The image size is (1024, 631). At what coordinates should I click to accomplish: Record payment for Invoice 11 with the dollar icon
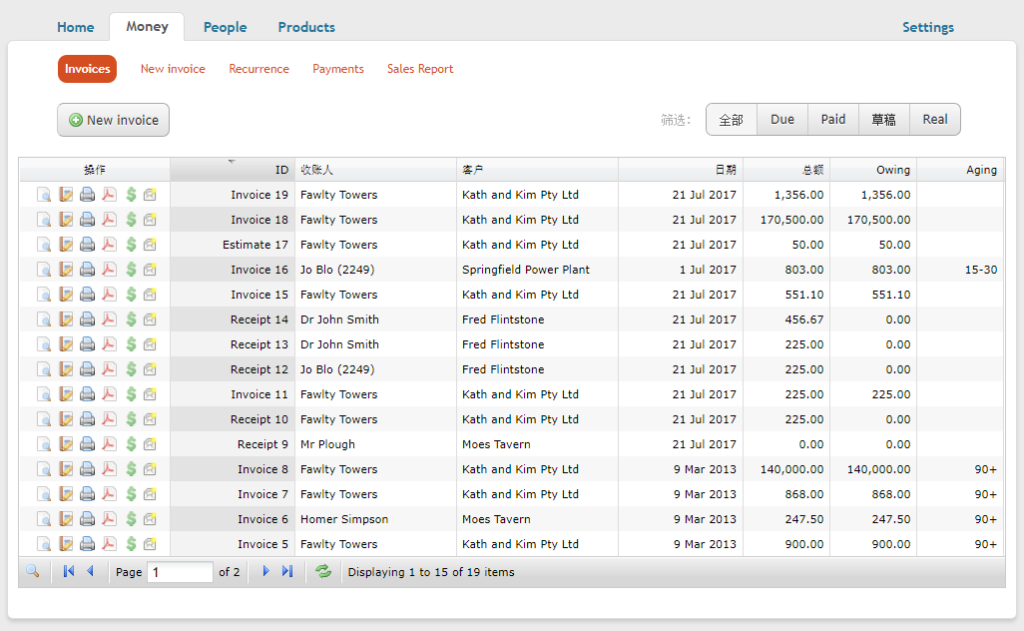[x=131, y=394]
